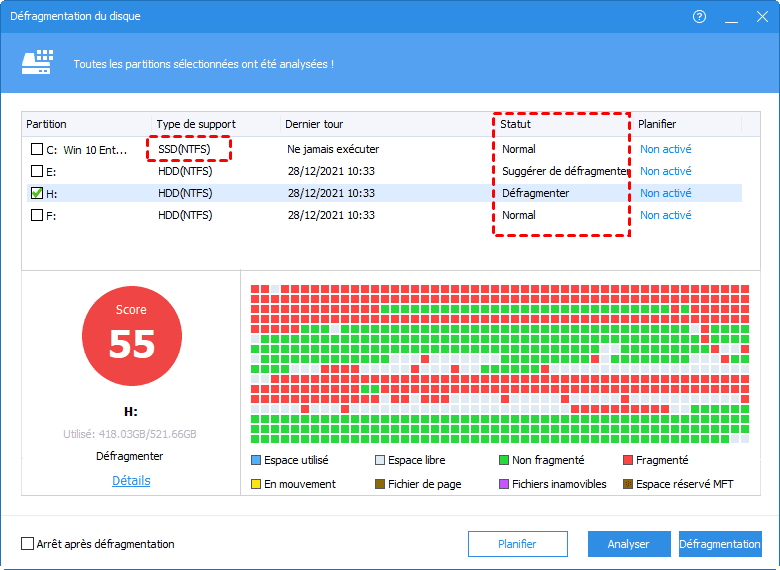The image size is (780, 570).
Task: Open the help question mark icon
Action: pos(699,16)
